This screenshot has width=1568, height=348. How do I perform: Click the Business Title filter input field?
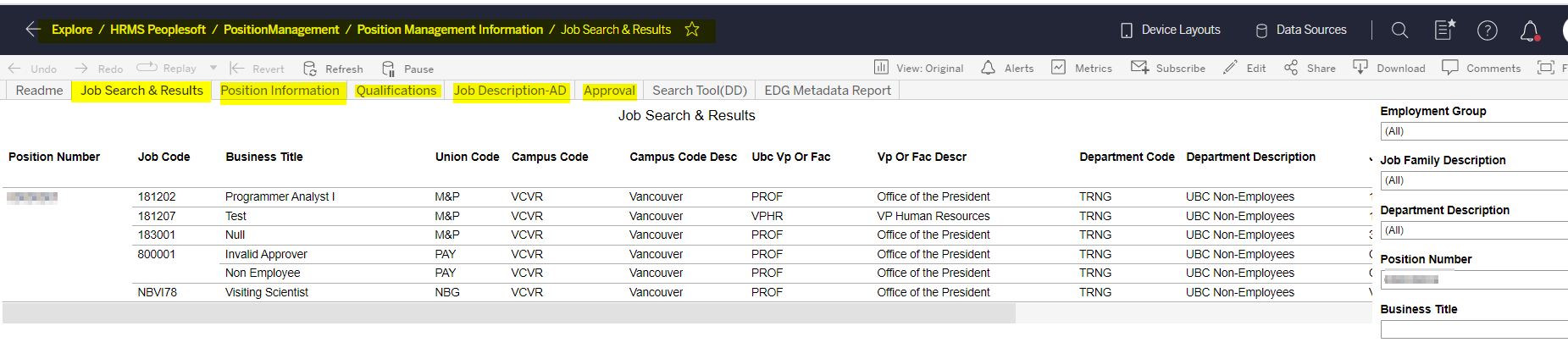(1474, 329)
